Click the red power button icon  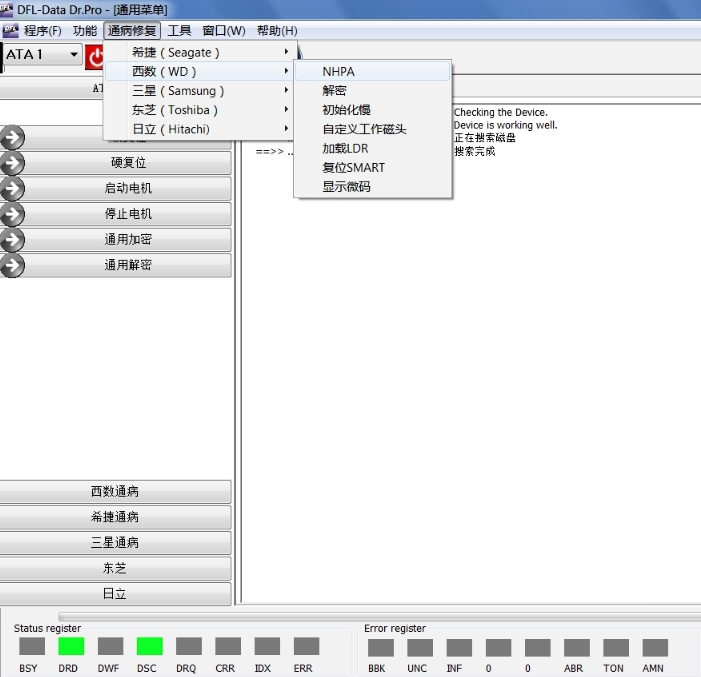click(95, 56)
